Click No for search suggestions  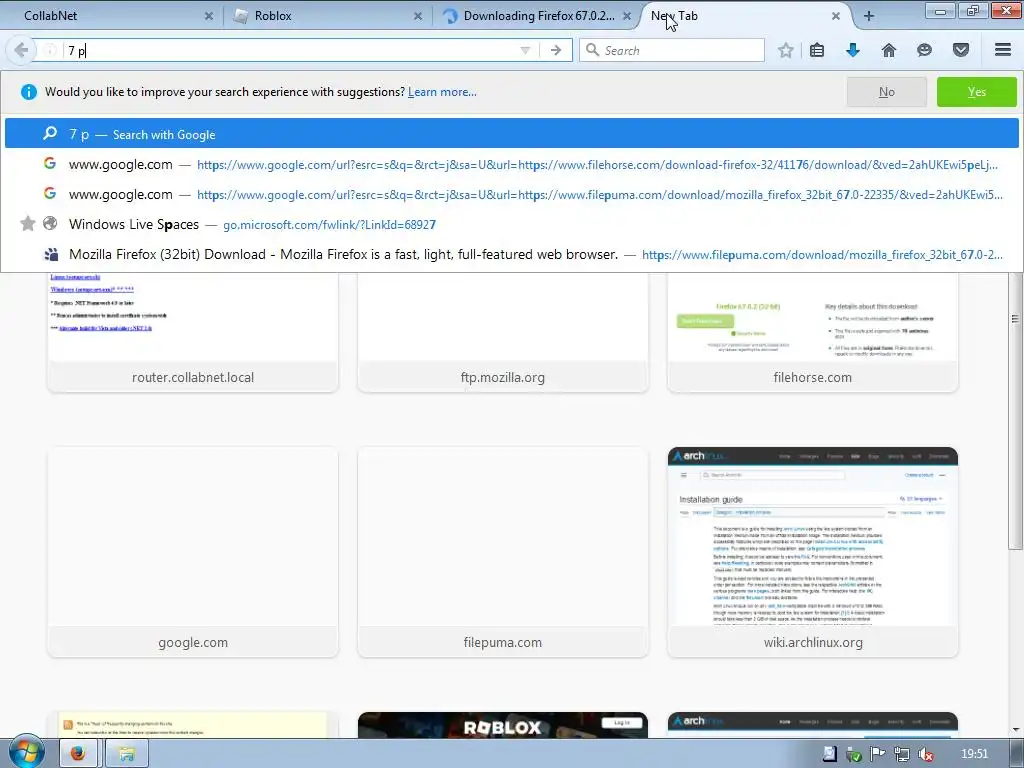point(886,92)
